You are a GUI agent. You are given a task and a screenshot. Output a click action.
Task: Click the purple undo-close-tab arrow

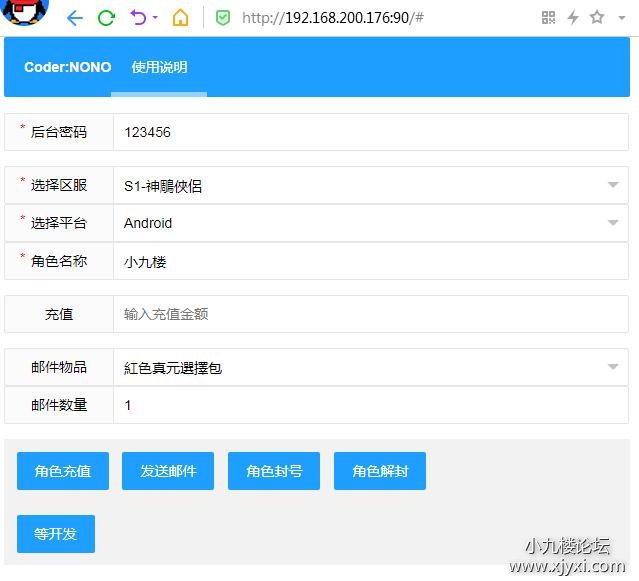pyautogui.click(x=139, y=18)
